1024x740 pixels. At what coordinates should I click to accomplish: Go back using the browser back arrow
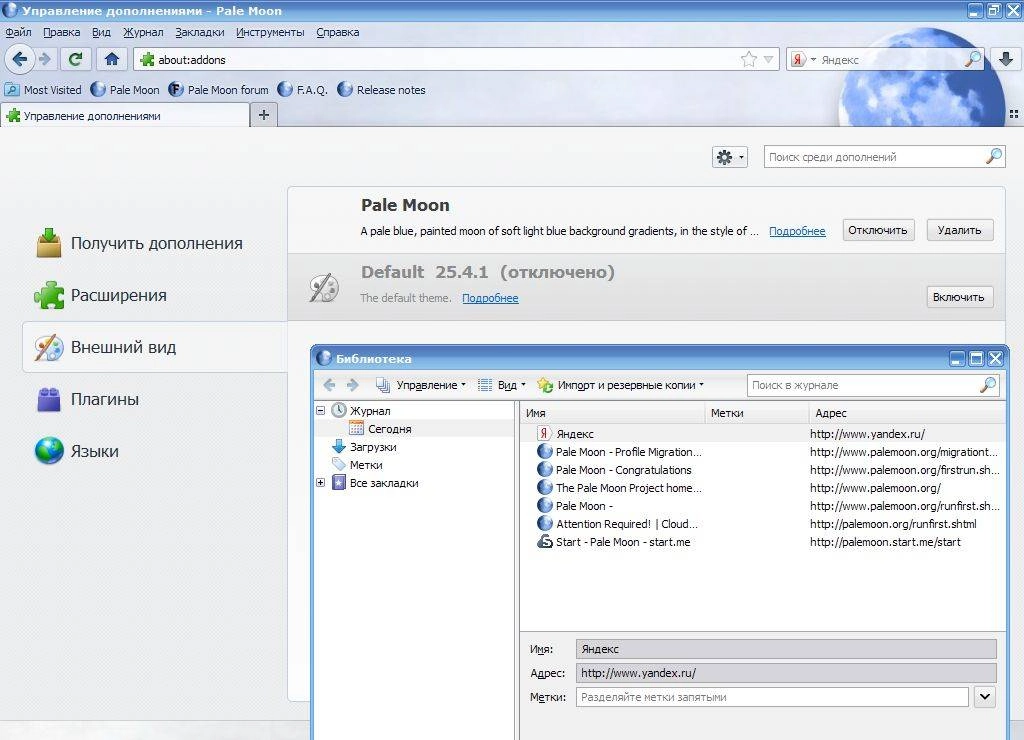[20, 59]
